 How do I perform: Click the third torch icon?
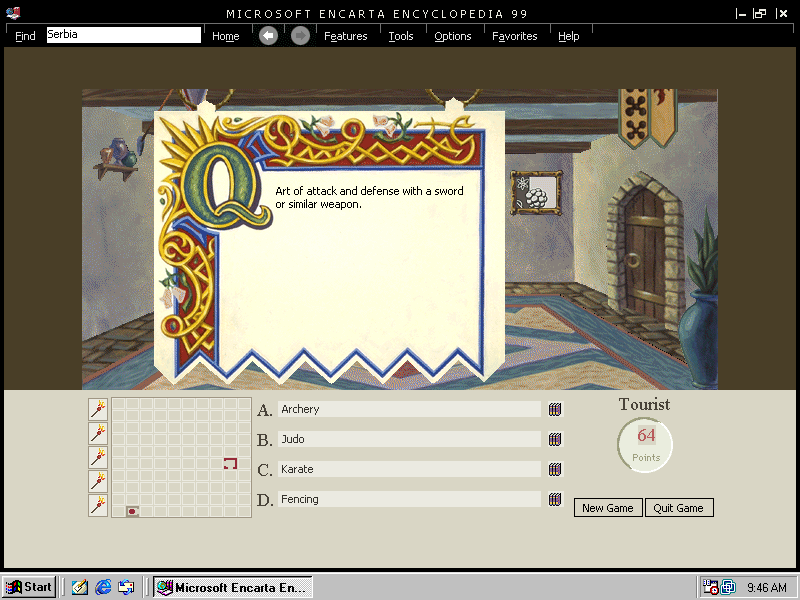tap(98, 457)
